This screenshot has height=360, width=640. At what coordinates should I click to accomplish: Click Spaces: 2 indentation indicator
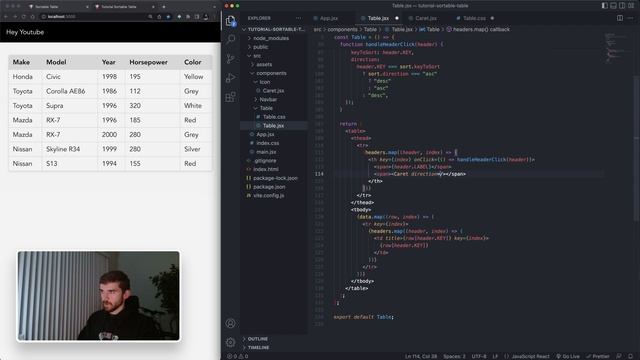454,356
